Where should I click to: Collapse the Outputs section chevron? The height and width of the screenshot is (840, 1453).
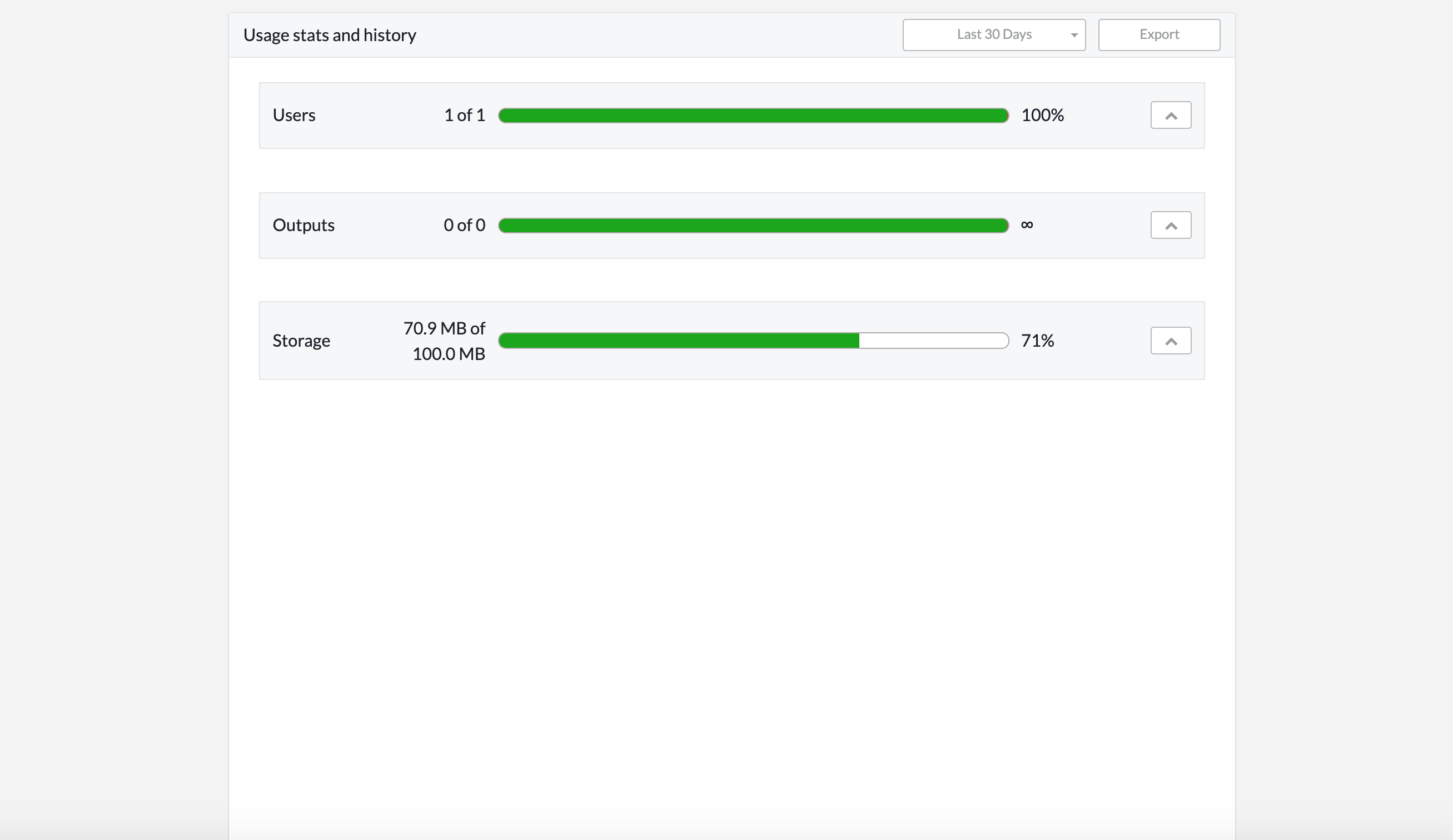tap(1171, 225)
